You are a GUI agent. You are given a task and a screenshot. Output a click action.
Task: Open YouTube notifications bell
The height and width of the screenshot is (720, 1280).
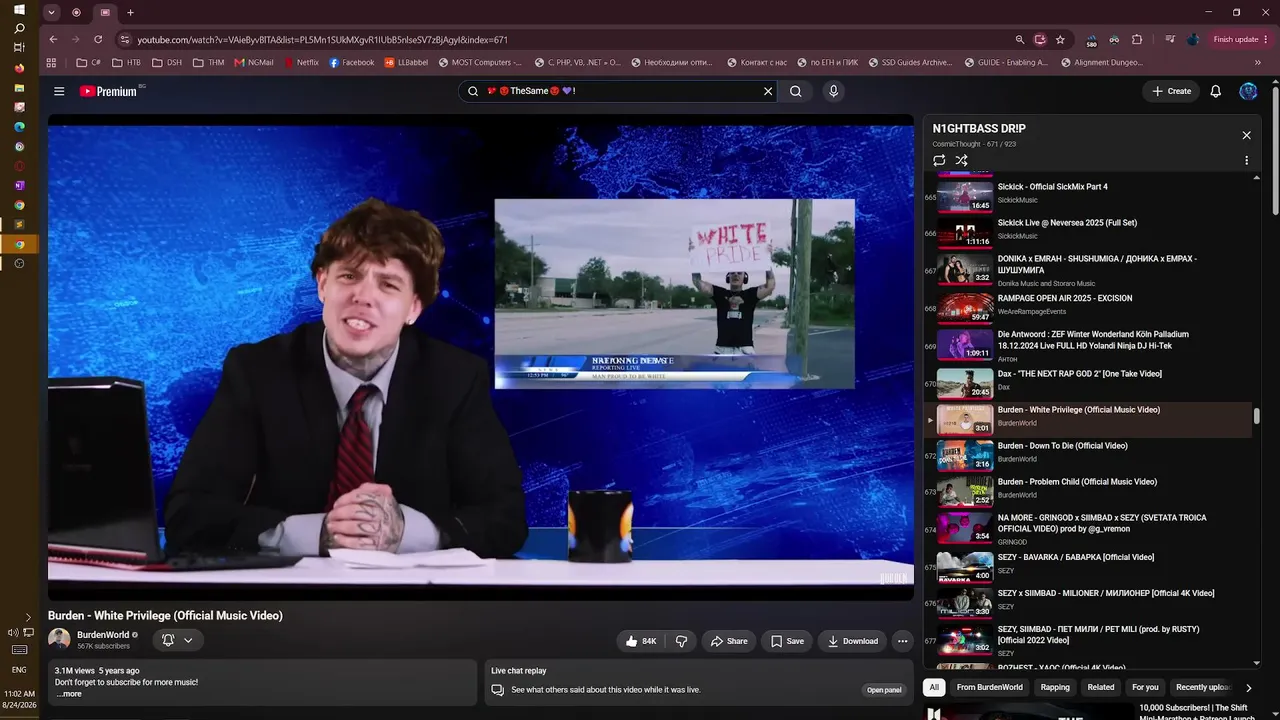pos(1216,91)
